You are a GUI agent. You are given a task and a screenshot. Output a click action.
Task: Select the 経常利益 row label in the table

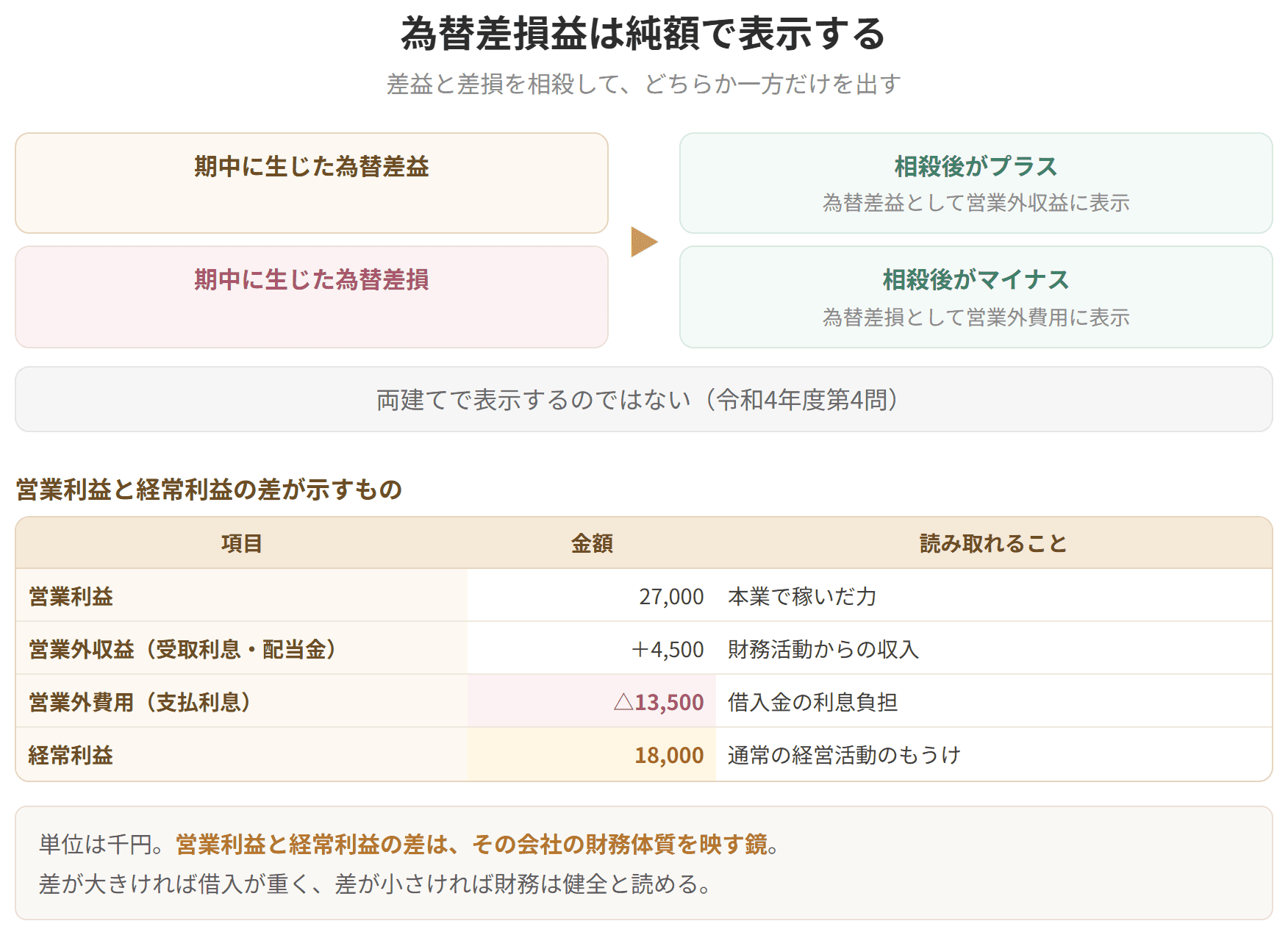coord(71,756)
